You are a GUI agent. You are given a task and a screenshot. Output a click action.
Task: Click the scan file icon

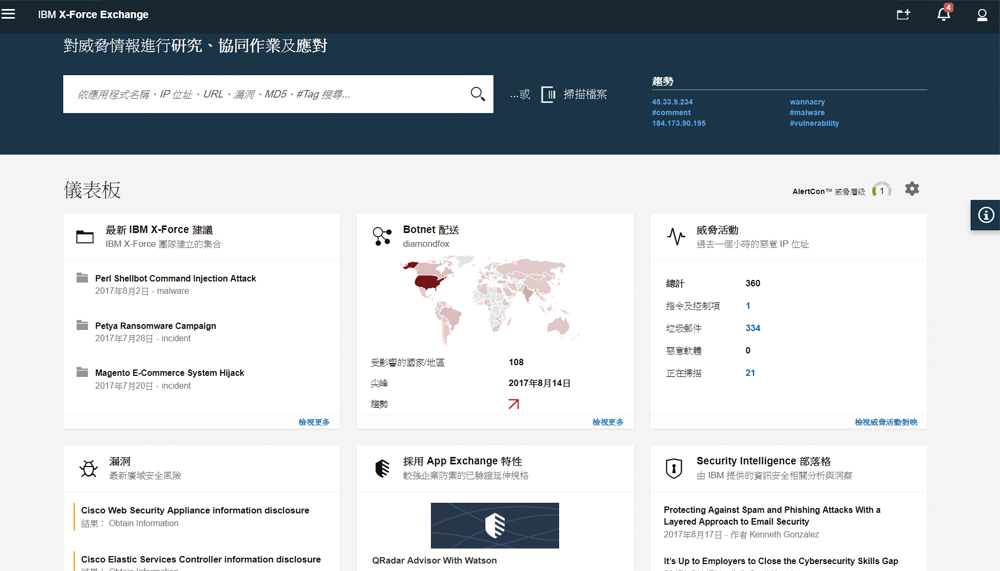click(548, 94)
